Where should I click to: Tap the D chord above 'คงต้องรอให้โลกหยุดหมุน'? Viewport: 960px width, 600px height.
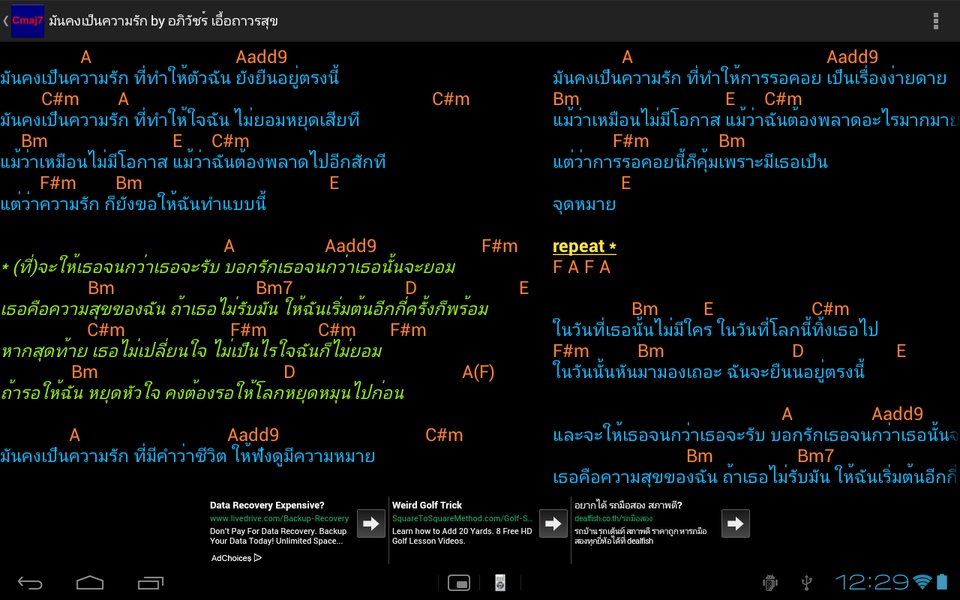290,372
